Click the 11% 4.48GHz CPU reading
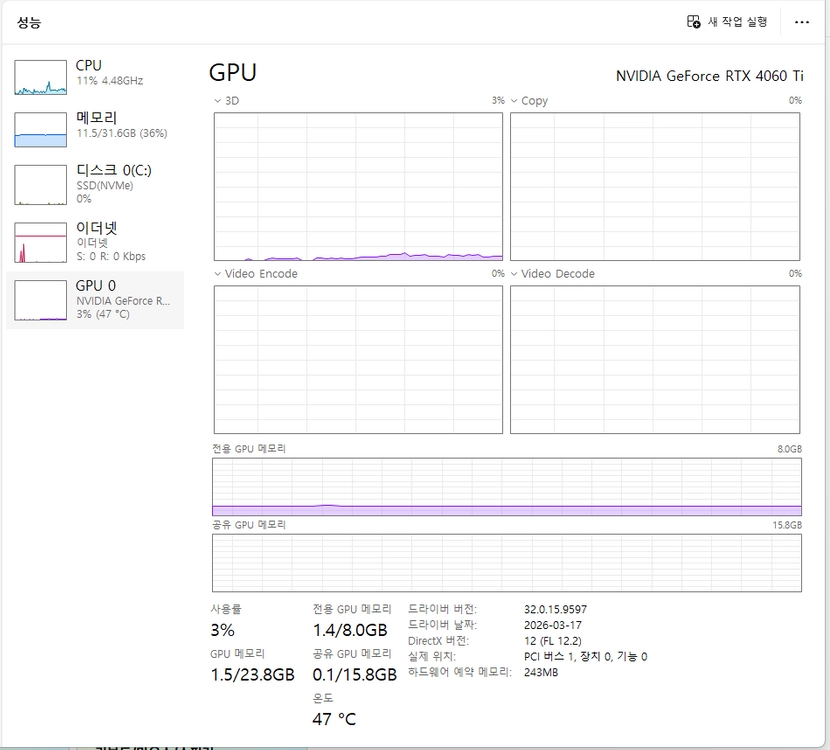Viewport: 830px width, 750px height. click(x=110, y=80)
